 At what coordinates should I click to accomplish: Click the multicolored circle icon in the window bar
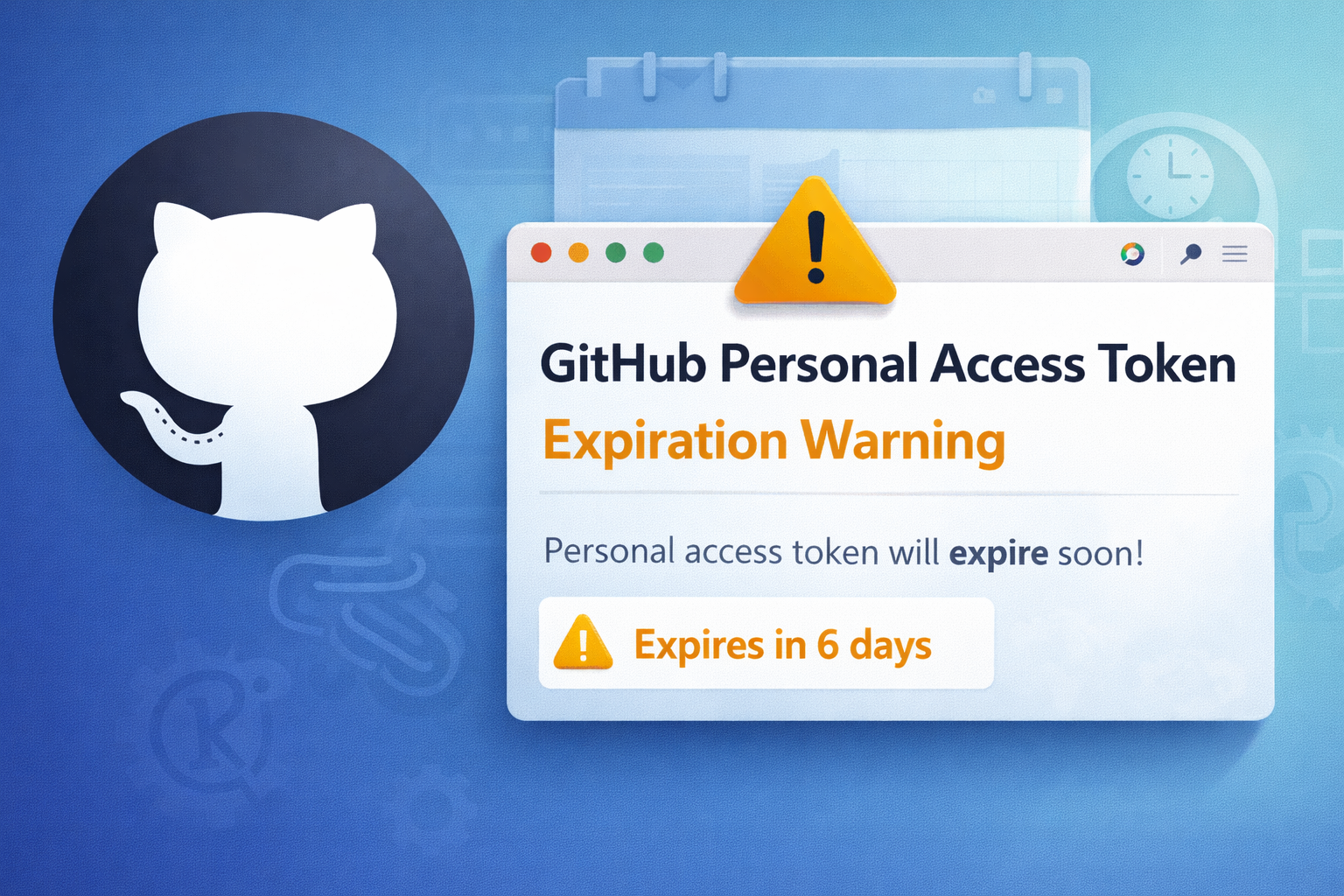(1132, 254)
